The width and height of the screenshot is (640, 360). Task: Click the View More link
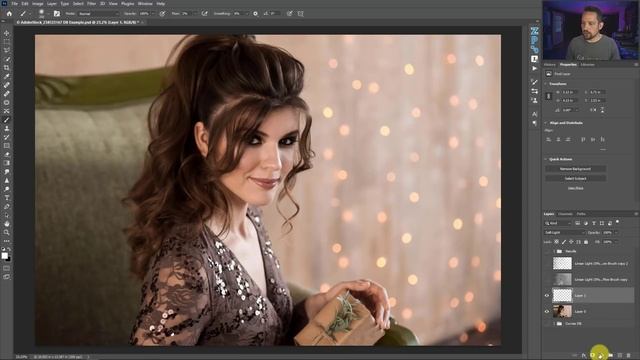point(576,188)
